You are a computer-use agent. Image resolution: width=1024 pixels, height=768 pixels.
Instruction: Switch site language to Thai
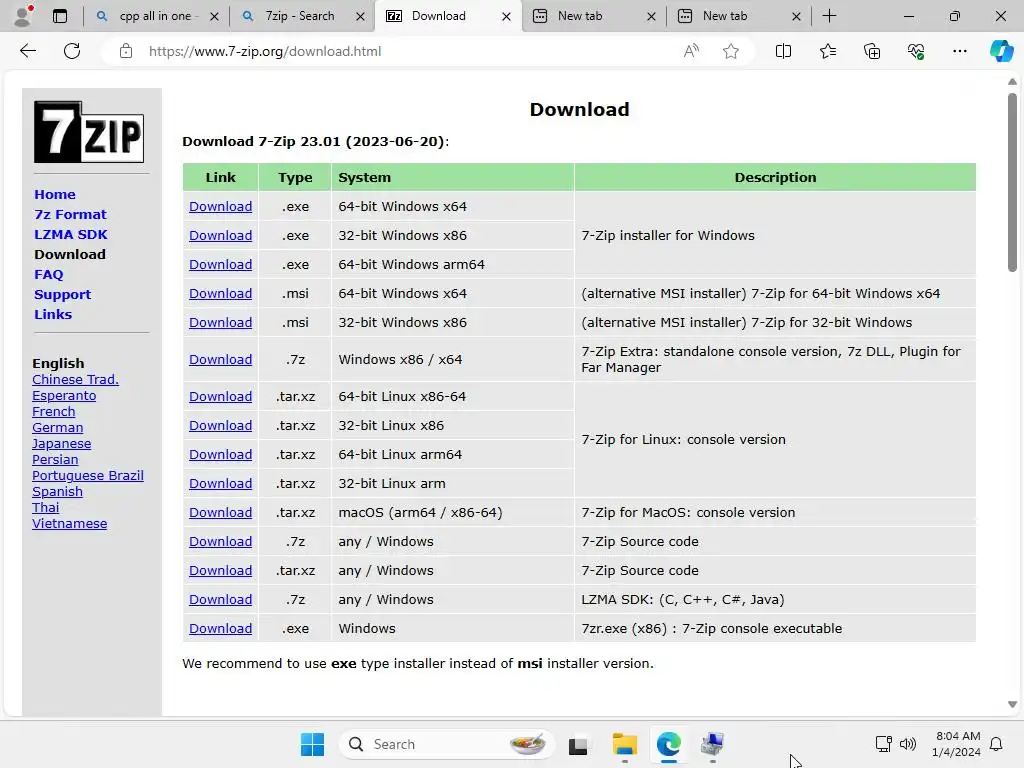(45, 507)
